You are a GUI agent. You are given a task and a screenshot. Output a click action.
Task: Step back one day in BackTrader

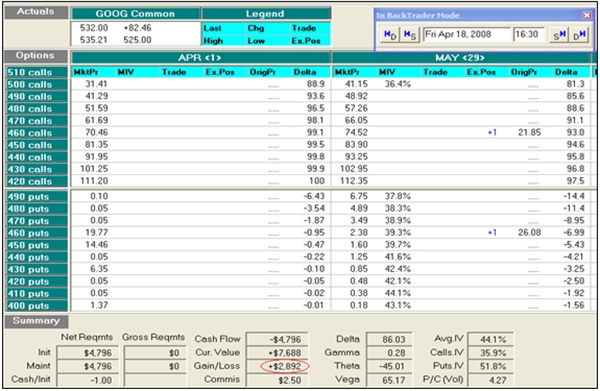[390, 35]
